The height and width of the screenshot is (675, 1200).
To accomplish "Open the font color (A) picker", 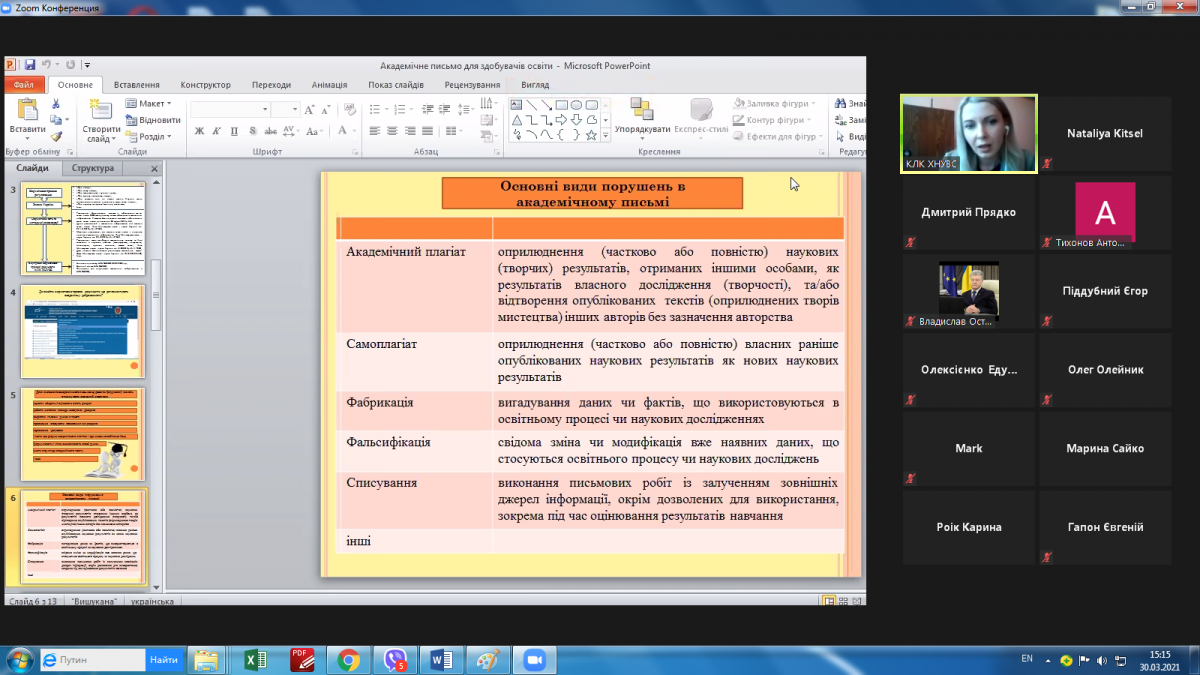I will pyautogui.click(x=341, y=131).
